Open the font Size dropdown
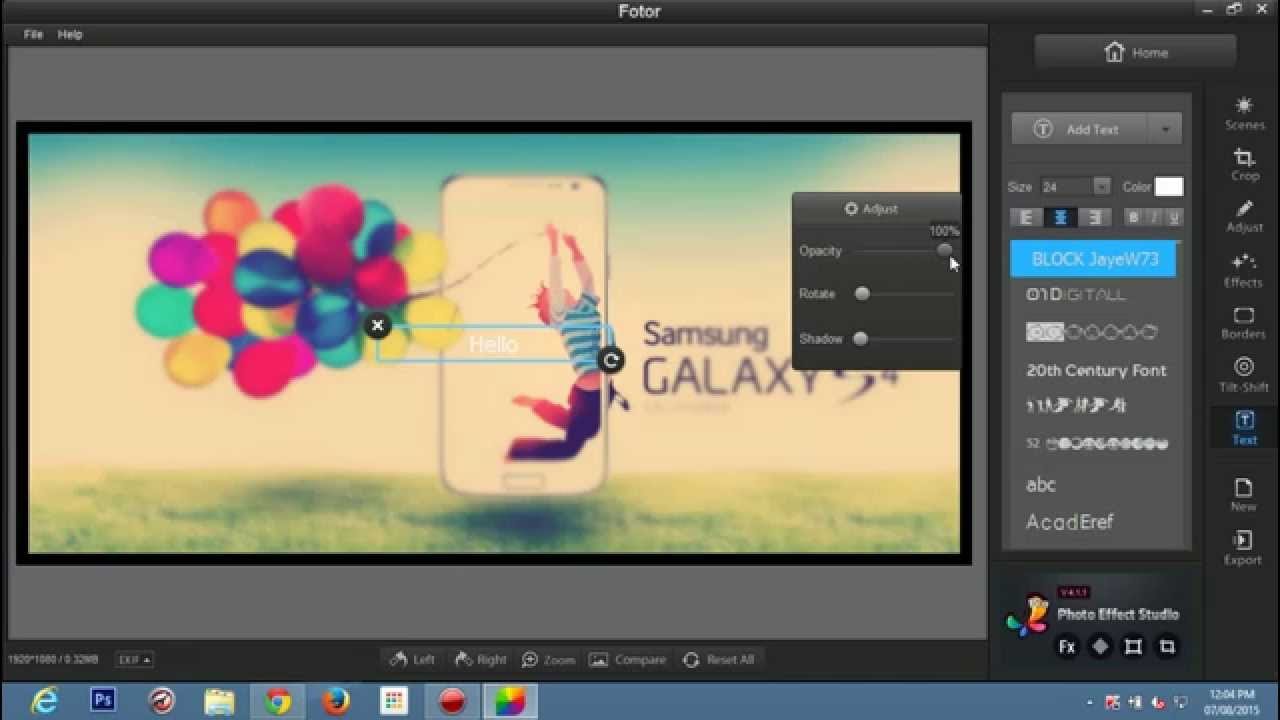The height and width of the screenshot is (720, 1280). pos(1101,186)
